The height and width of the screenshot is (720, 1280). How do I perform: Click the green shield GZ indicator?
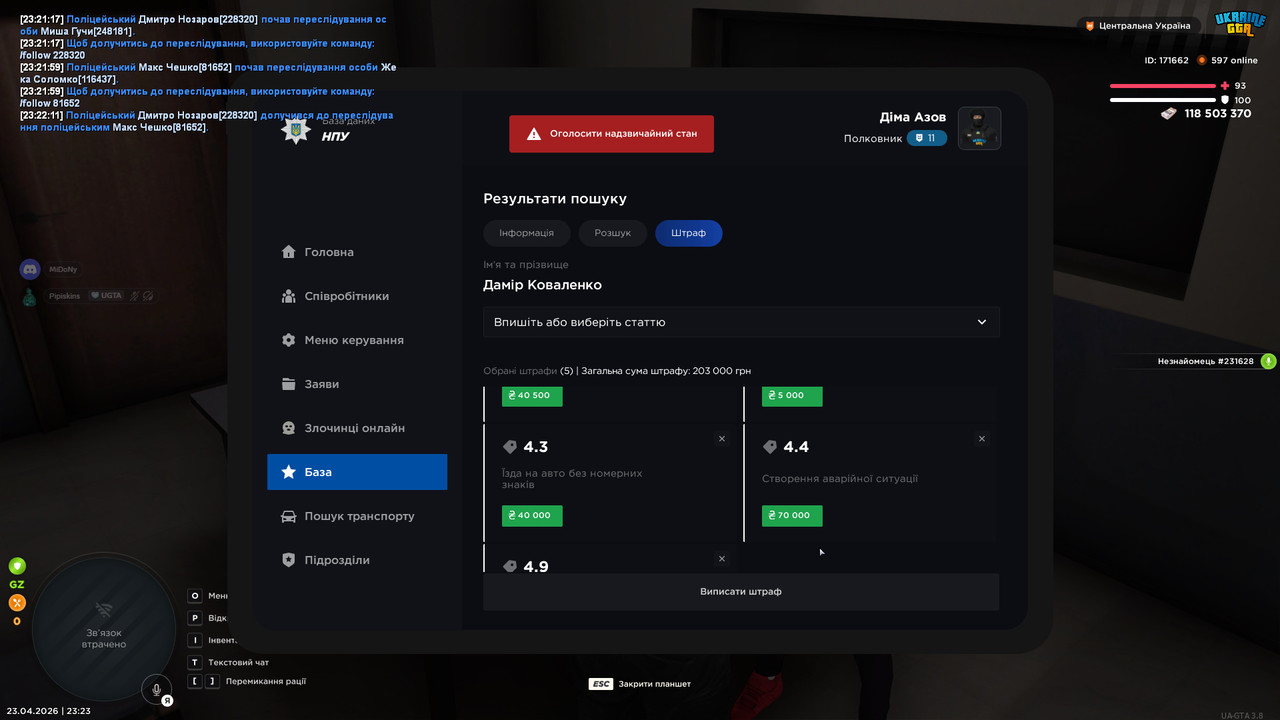[17, 566]
